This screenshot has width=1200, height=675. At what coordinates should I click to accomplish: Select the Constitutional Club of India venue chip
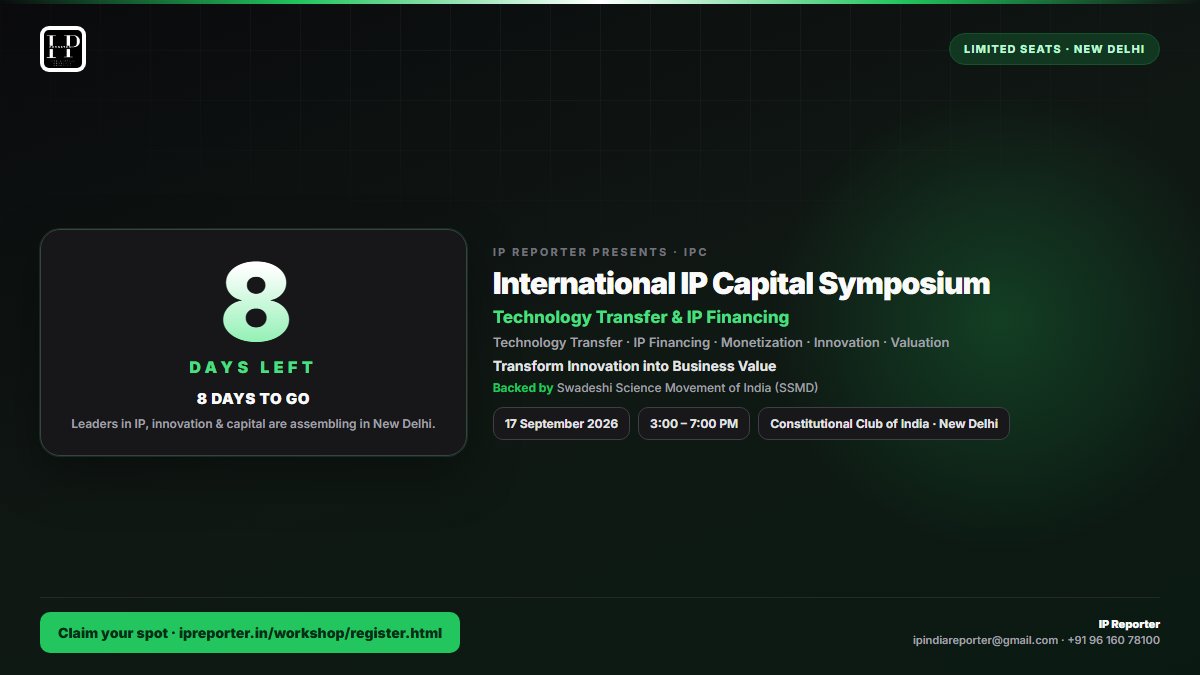(x=884, y=424)
